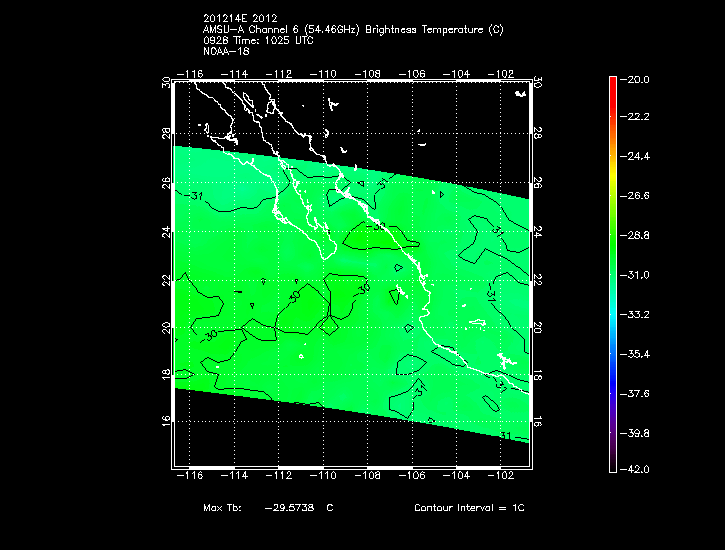Click the NOAA-18 satellite label
The image size is (725, 550).
click(x=226, y=51)
